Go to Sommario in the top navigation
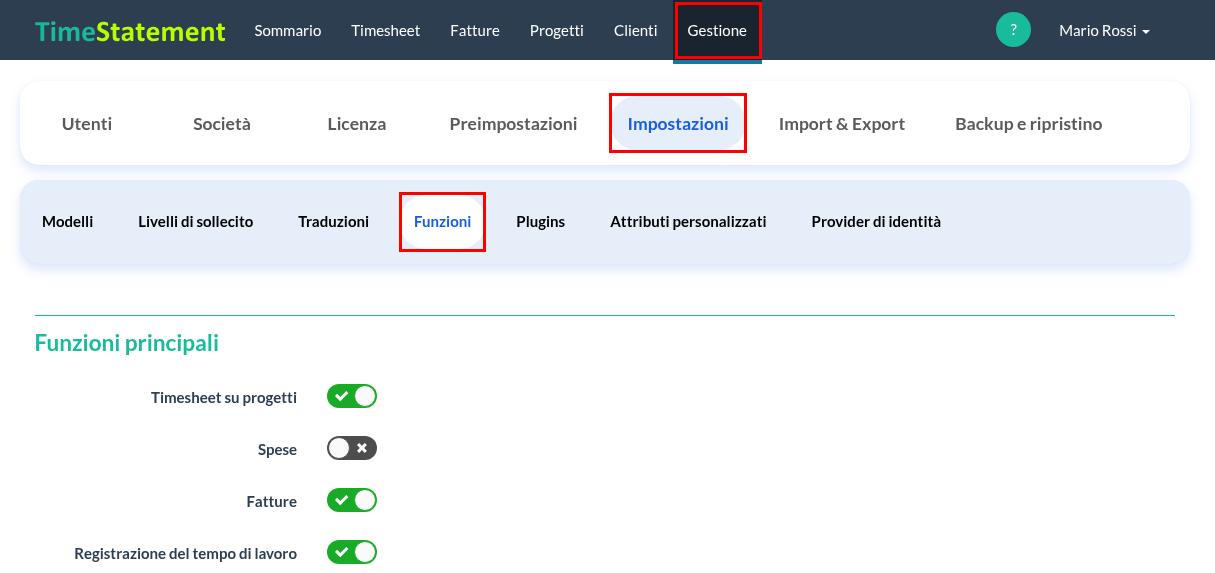Screen dimensions: 1215x573 [288, 31]
